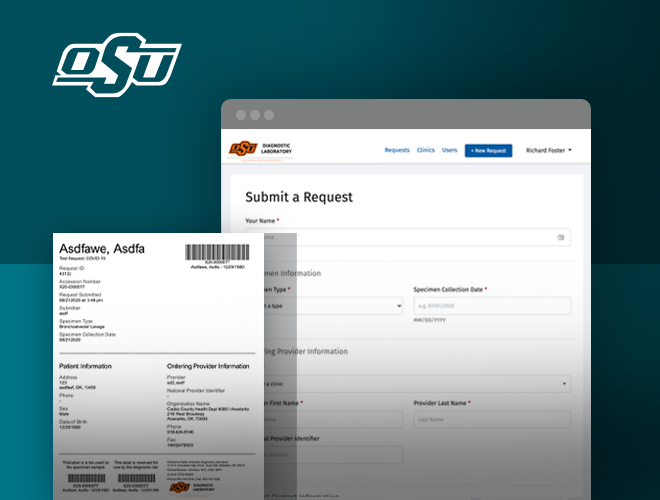Go to the Clinics page
The width and height of the screenshot is (660, 500).
(426, 150)
